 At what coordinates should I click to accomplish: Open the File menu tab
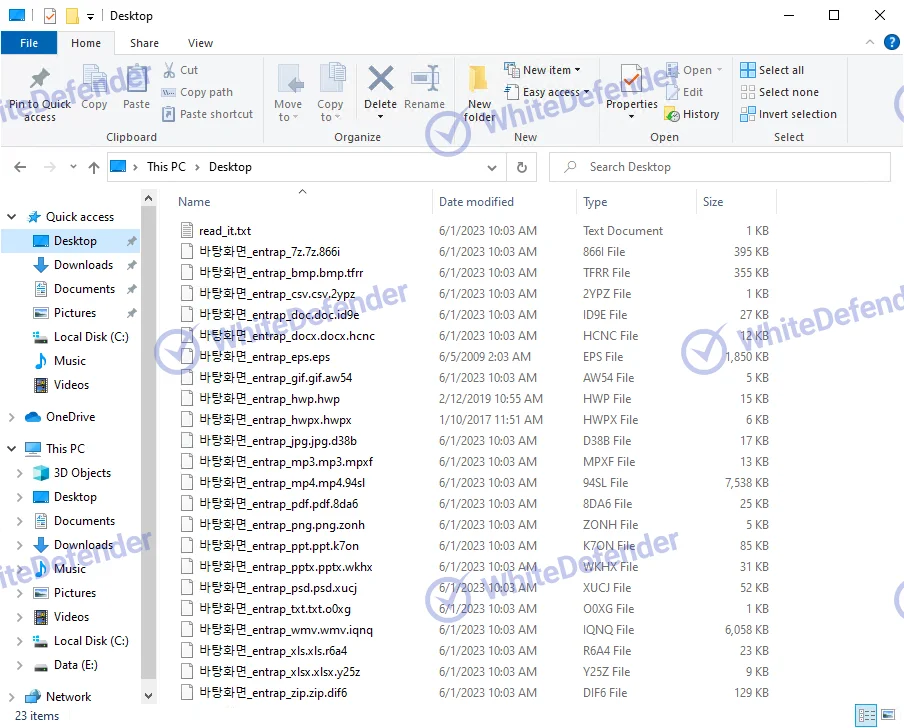29,43
